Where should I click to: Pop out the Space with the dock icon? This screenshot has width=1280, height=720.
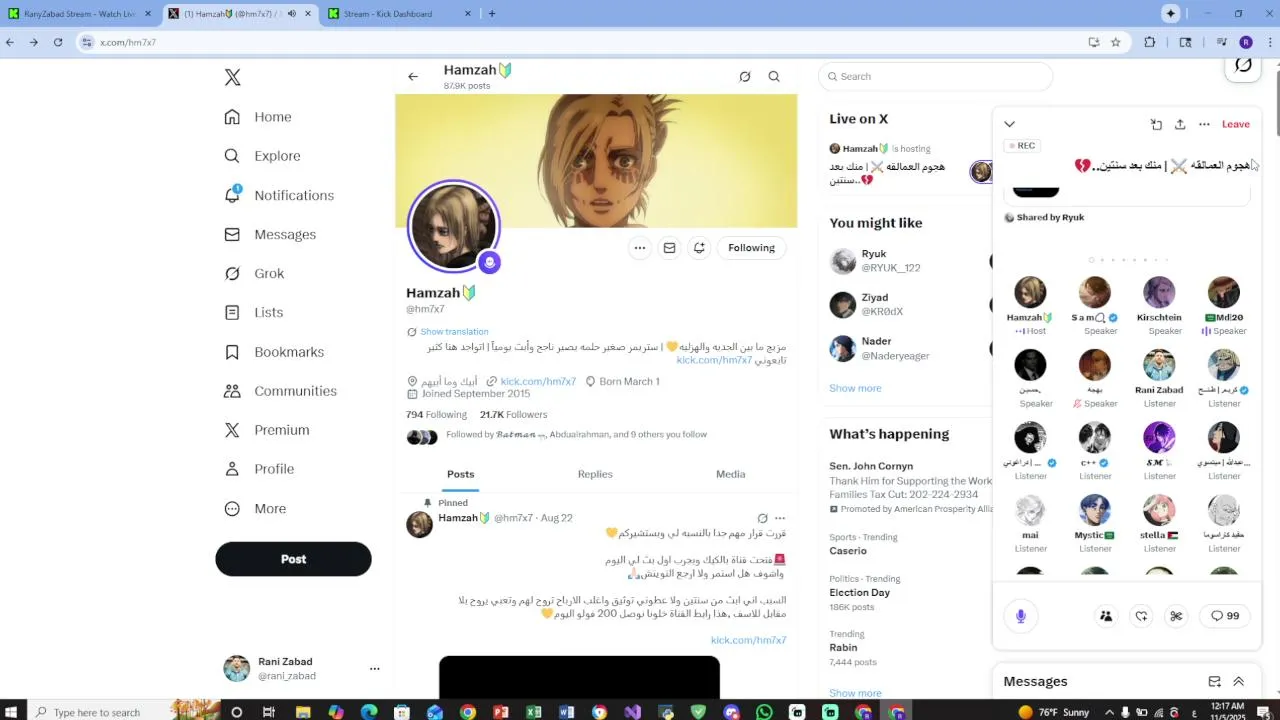(x=1156, y=124)
